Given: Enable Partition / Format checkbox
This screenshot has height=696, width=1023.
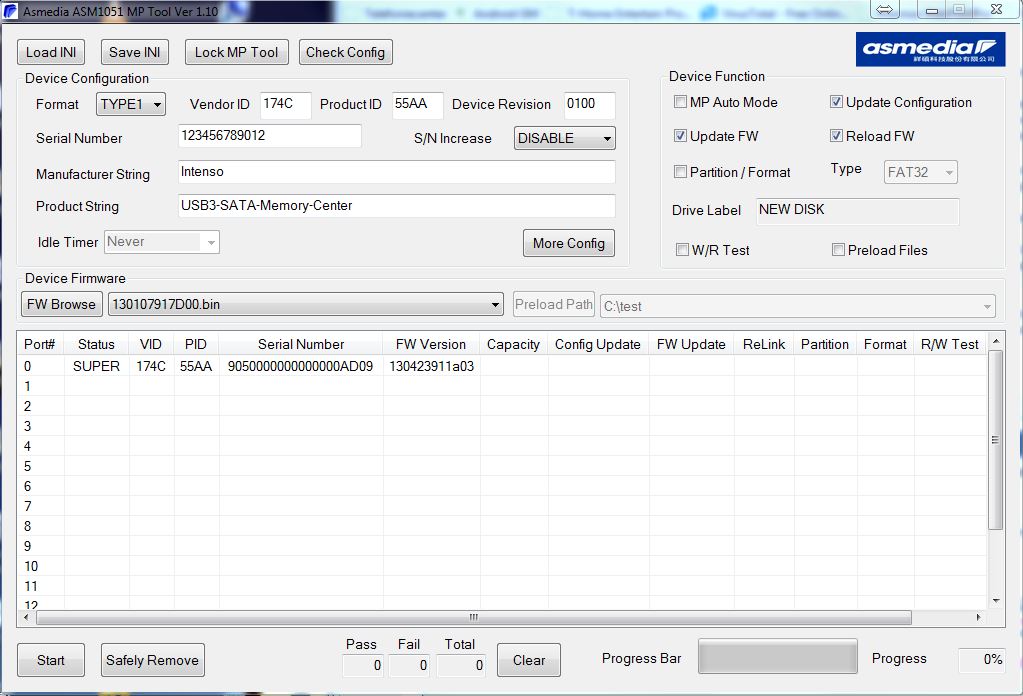Looking at the screenshot, I should (680, 172).
